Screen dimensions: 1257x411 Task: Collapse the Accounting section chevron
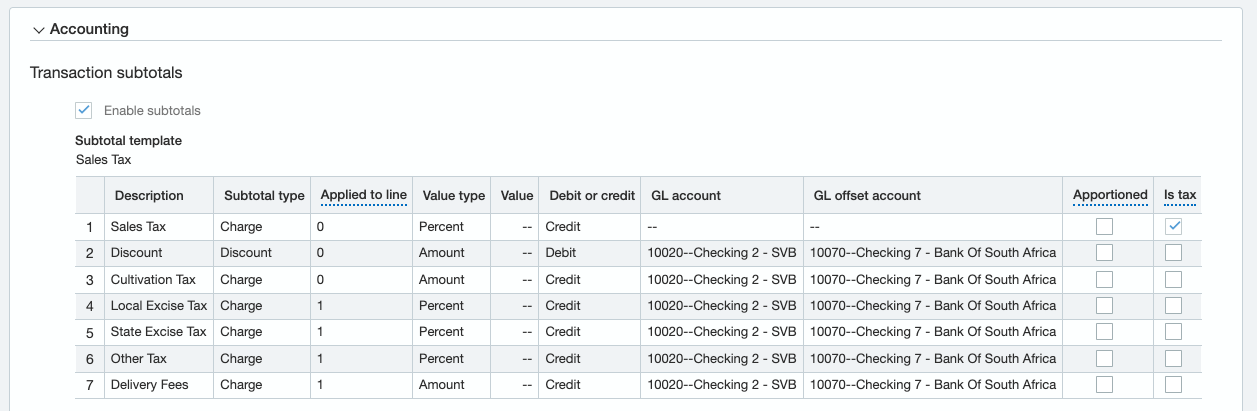tap(39, 30)
